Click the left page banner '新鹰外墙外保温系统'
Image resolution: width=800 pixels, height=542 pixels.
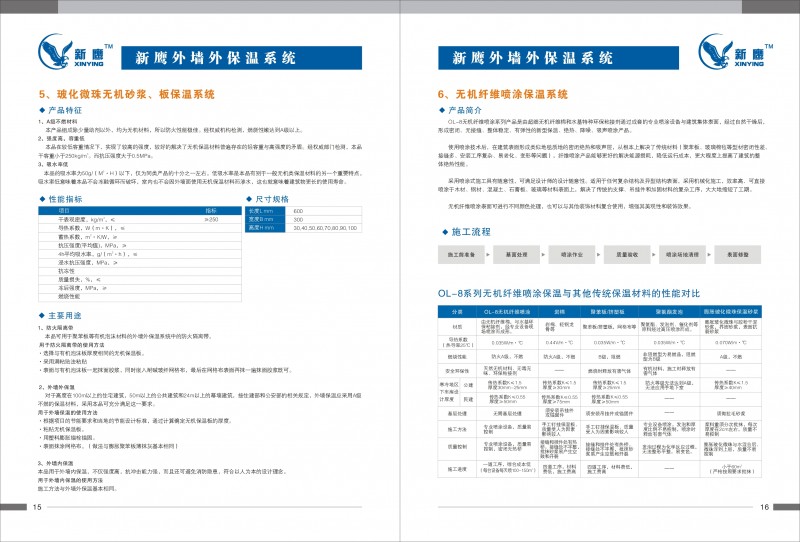[241, 58]
